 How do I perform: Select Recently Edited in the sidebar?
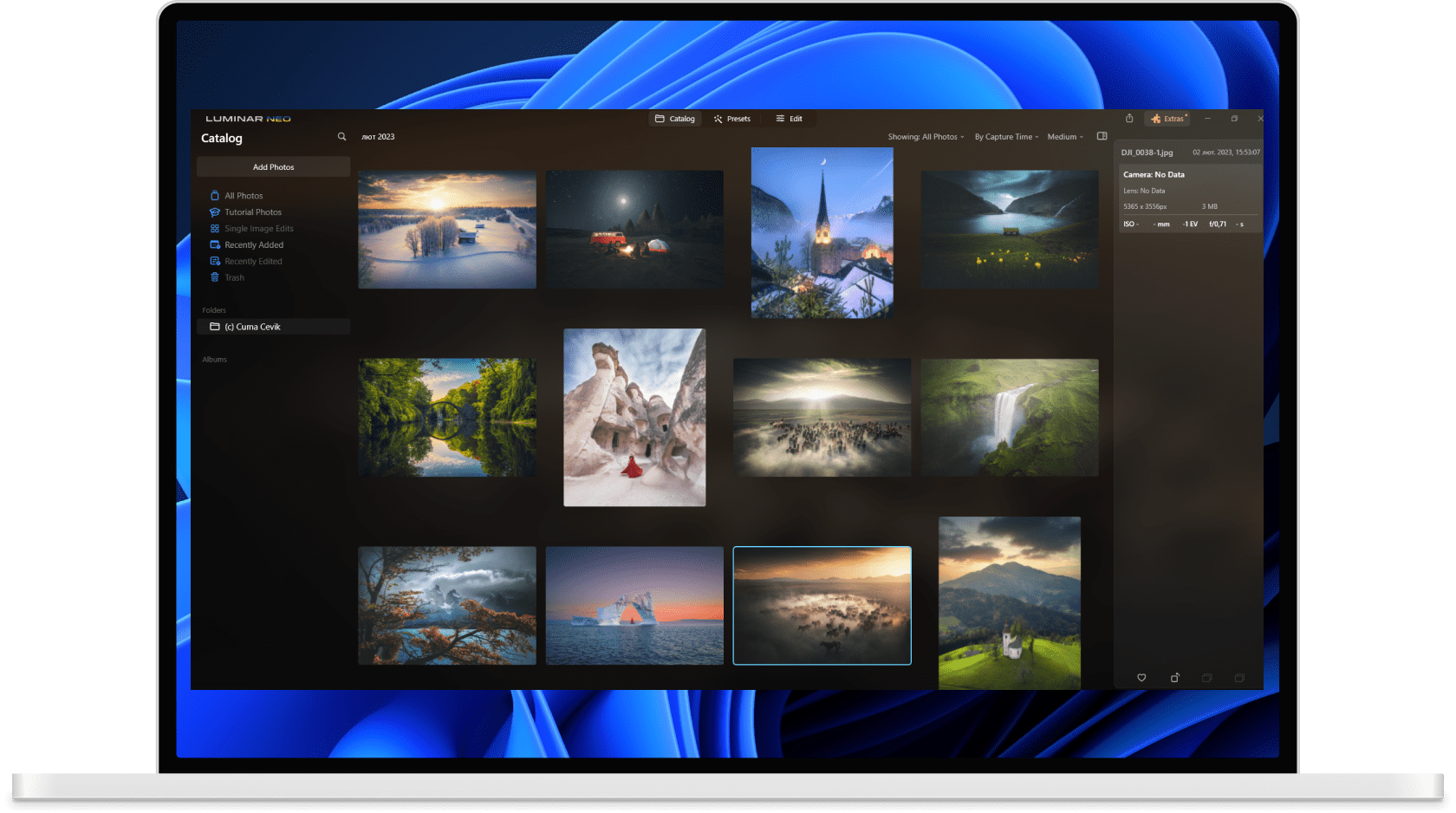tap(253, 262)
